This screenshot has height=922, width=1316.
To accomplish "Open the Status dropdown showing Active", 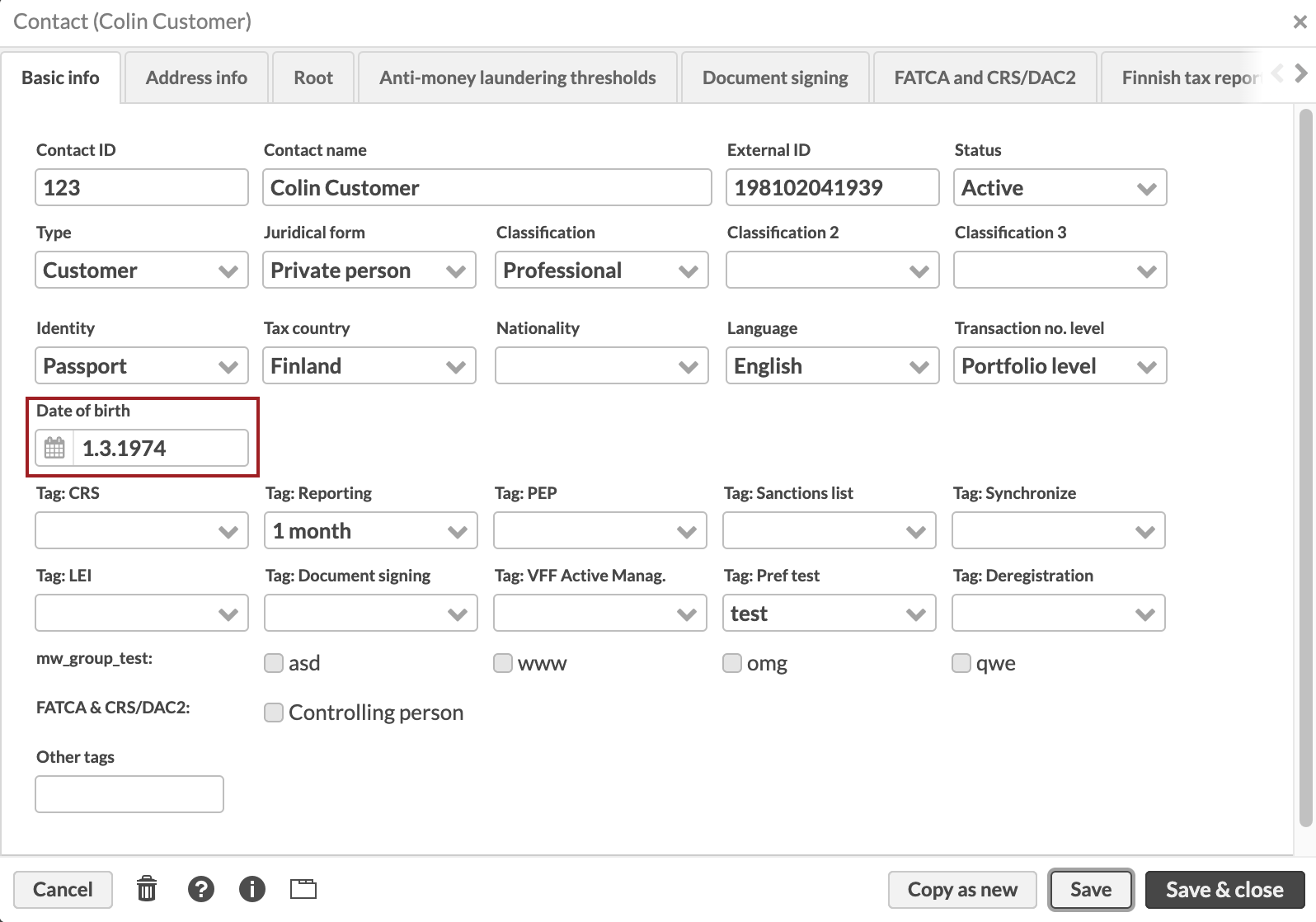I will [x=1060, y=187].
